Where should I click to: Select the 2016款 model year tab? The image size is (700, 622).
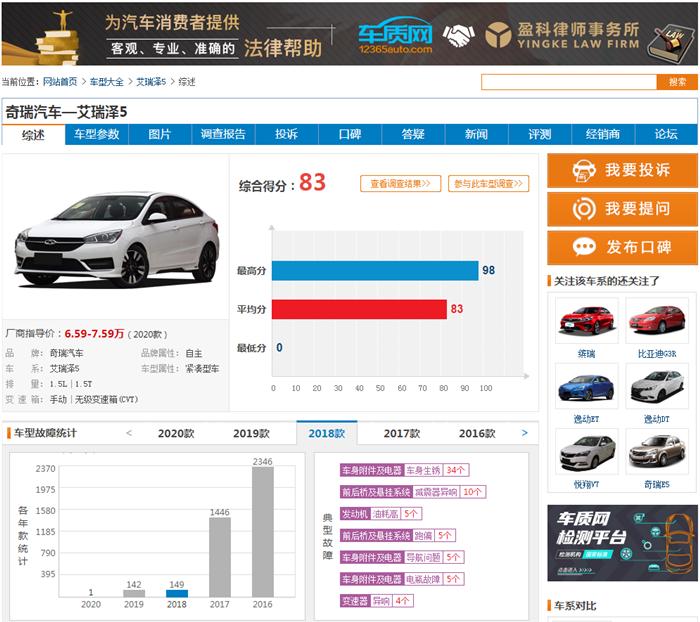coord(477,434)
